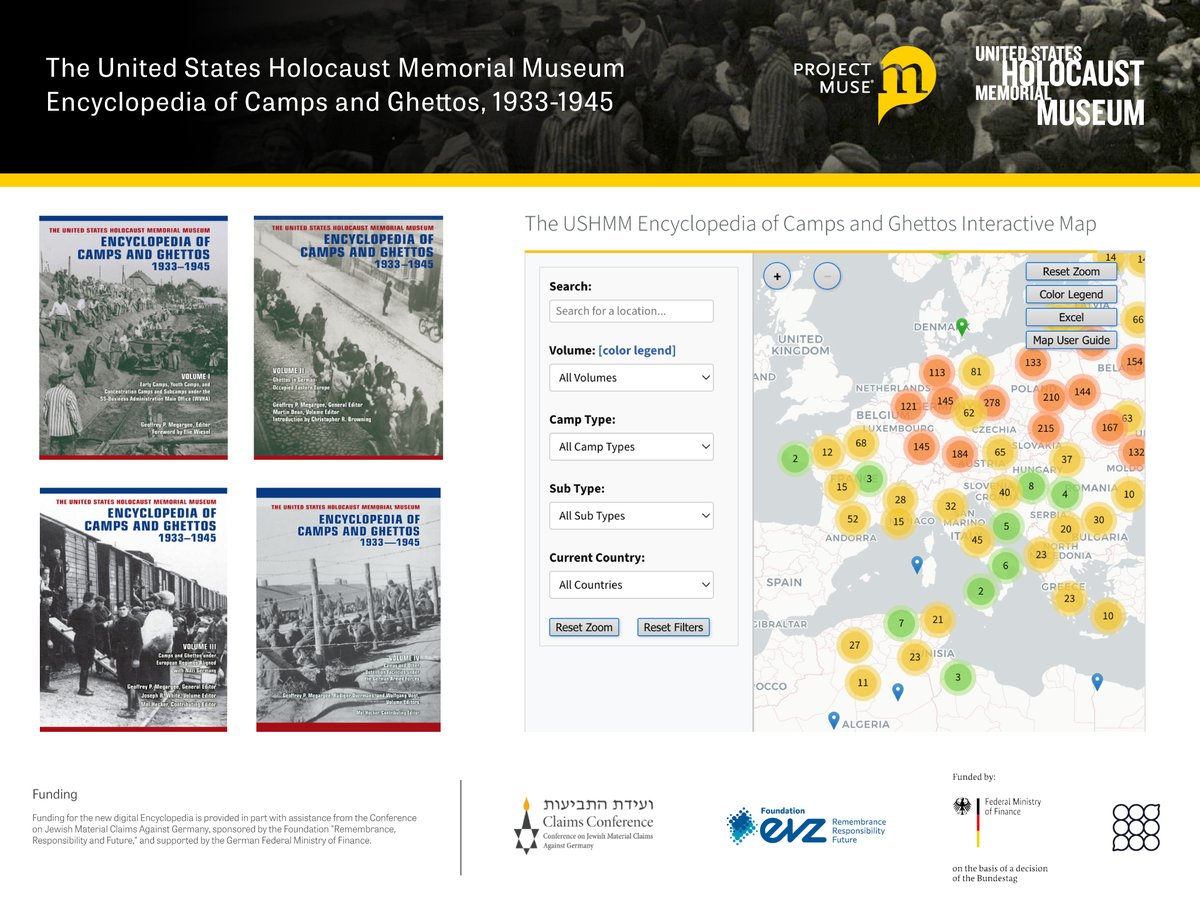Click the 'Encyclopedia of Camps and Ghettos, 1933-1945' title
1200x900 pixels.
pyautogui.click(x=330, y=102)
